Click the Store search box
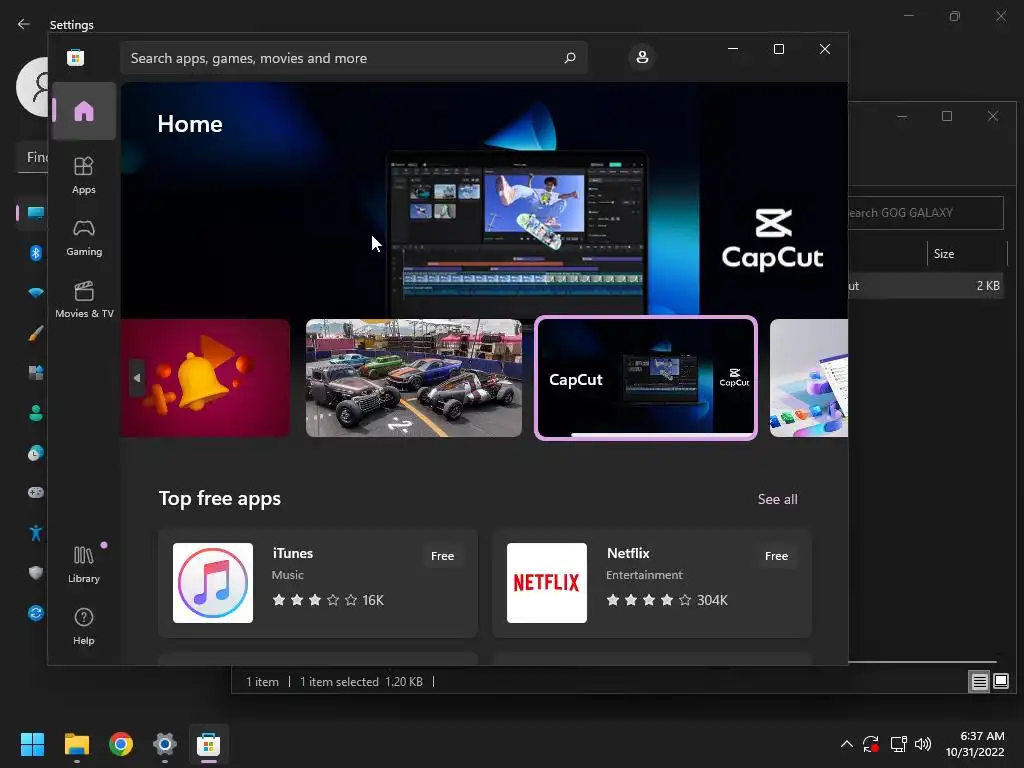 coord(353,58)
